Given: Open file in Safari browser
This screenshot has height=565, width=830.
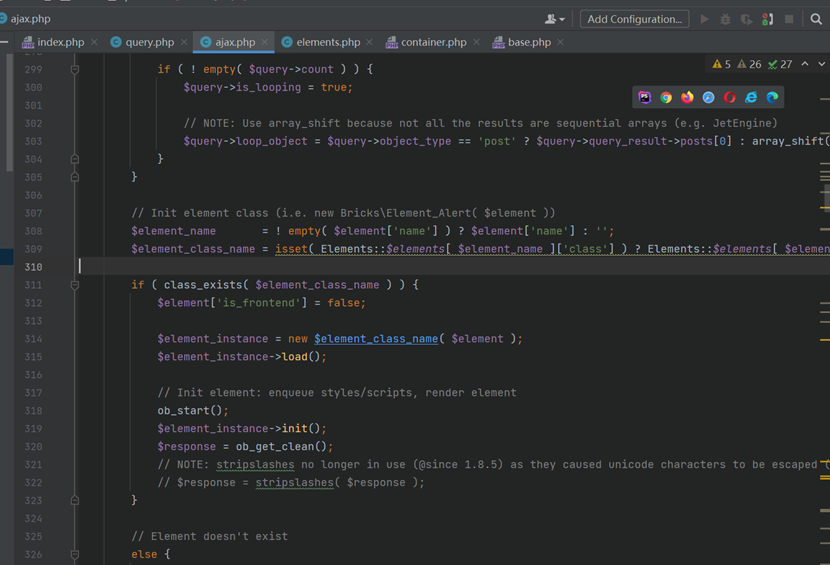Looking at the screenshot, I should 708,97.
